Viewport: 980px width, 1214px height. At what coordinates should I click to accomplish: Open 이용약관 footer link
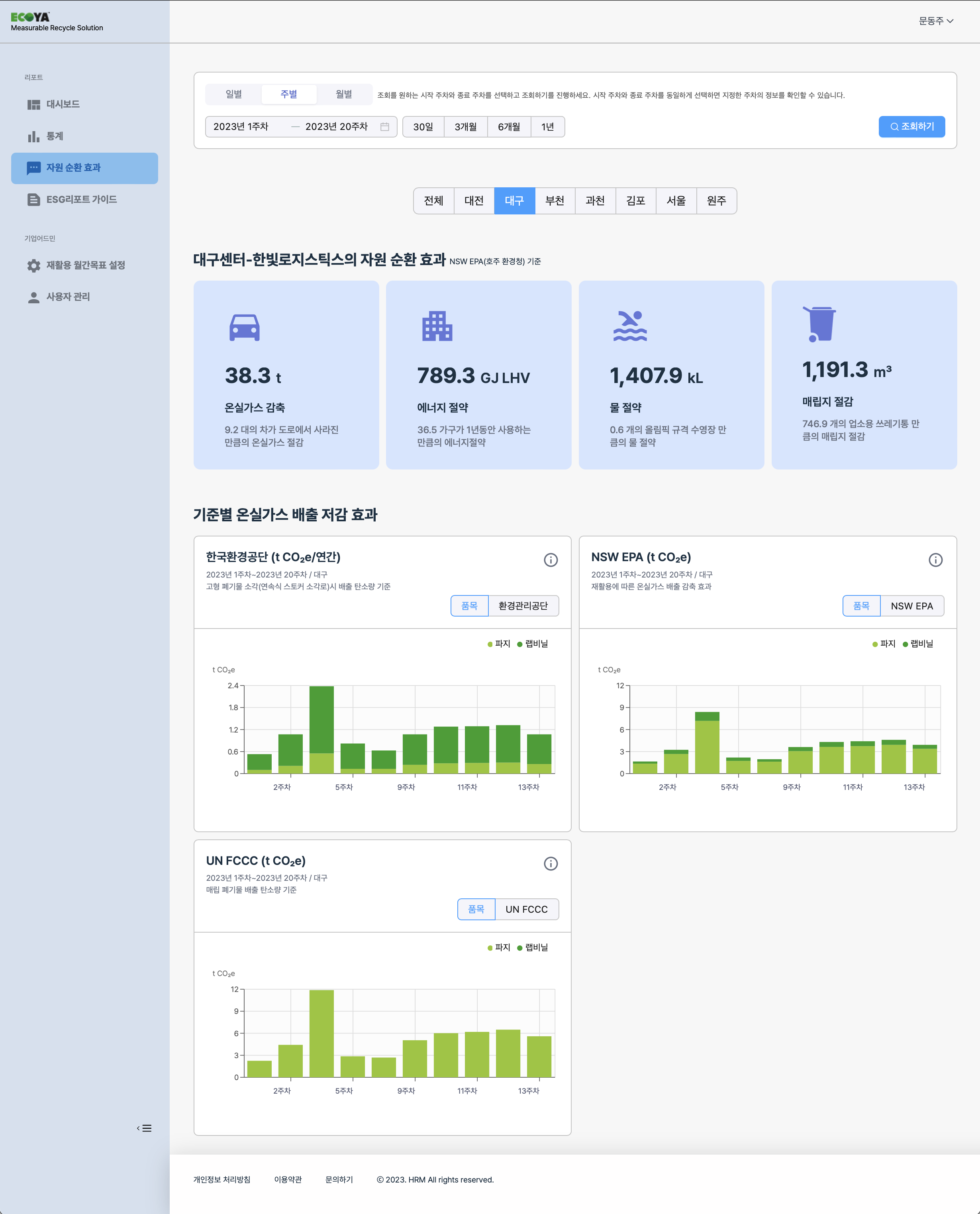288,1180
